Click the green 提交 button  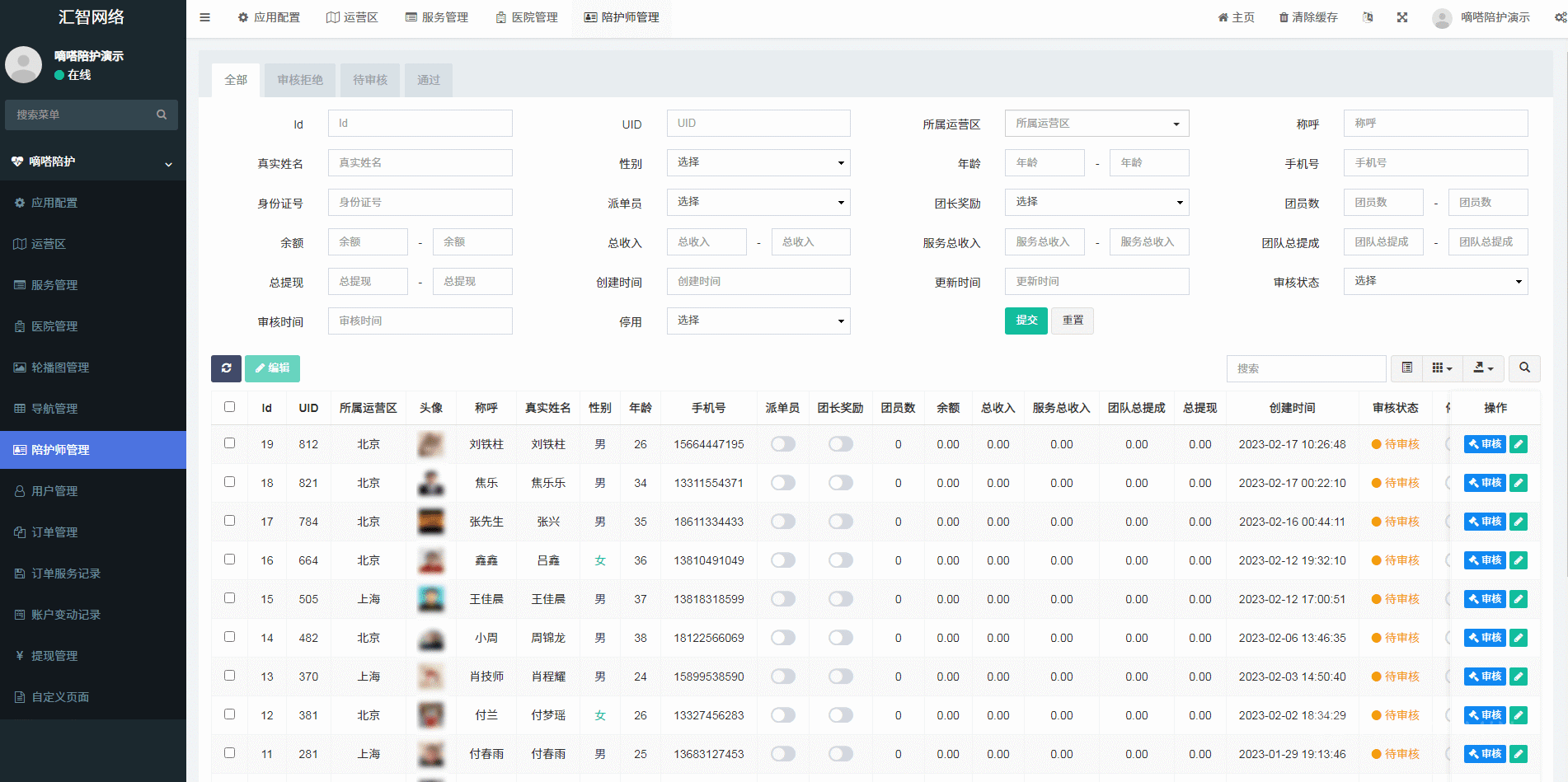pyautogui.click(x=1026, y=321)
